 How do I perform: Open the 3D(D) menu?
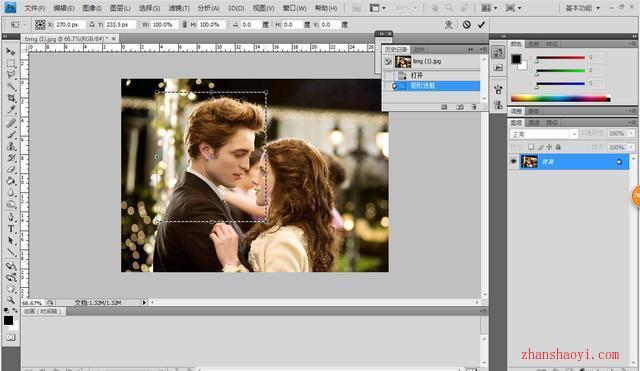click(x=236, y=8)
